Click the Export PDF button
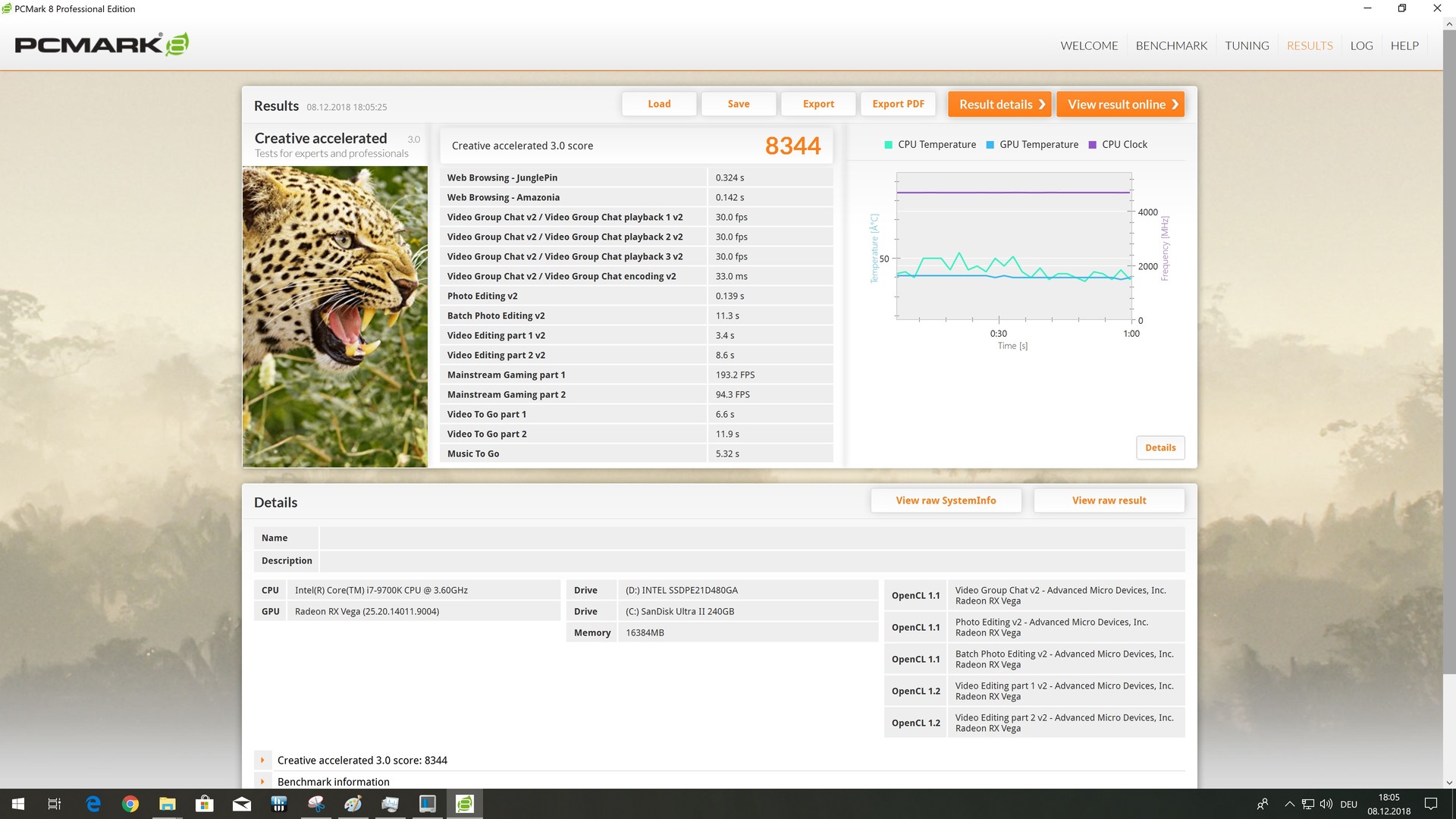Screen dimensions: 1456x819 pyautogui.click(x=898, y=104)
